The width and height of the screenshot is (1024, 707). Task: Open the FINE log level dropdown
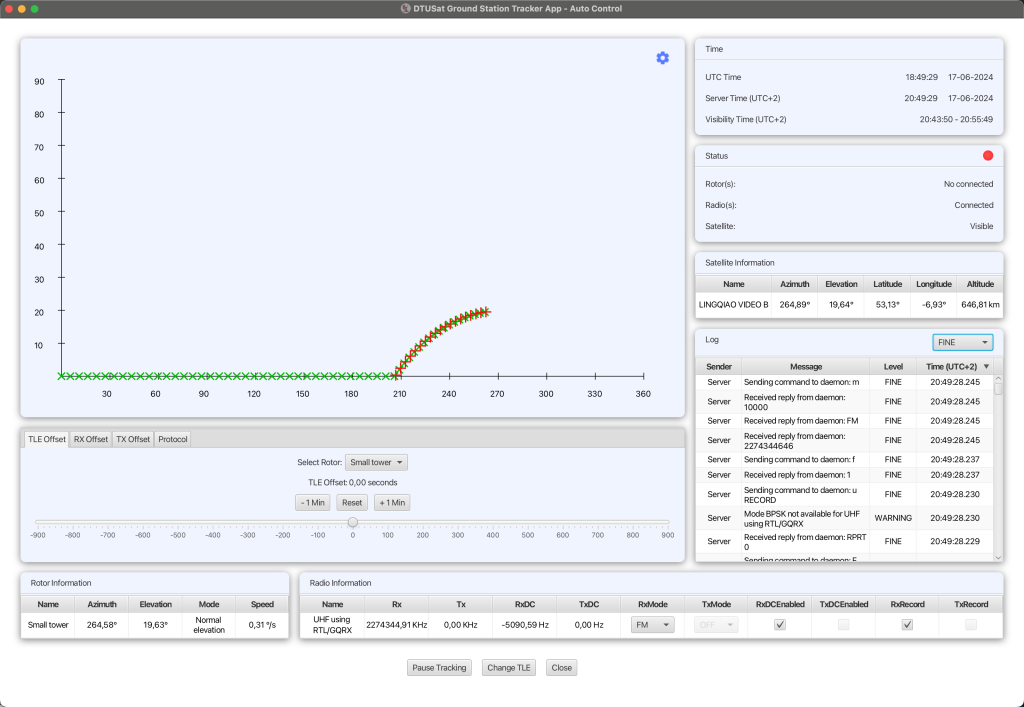[963, 342]
